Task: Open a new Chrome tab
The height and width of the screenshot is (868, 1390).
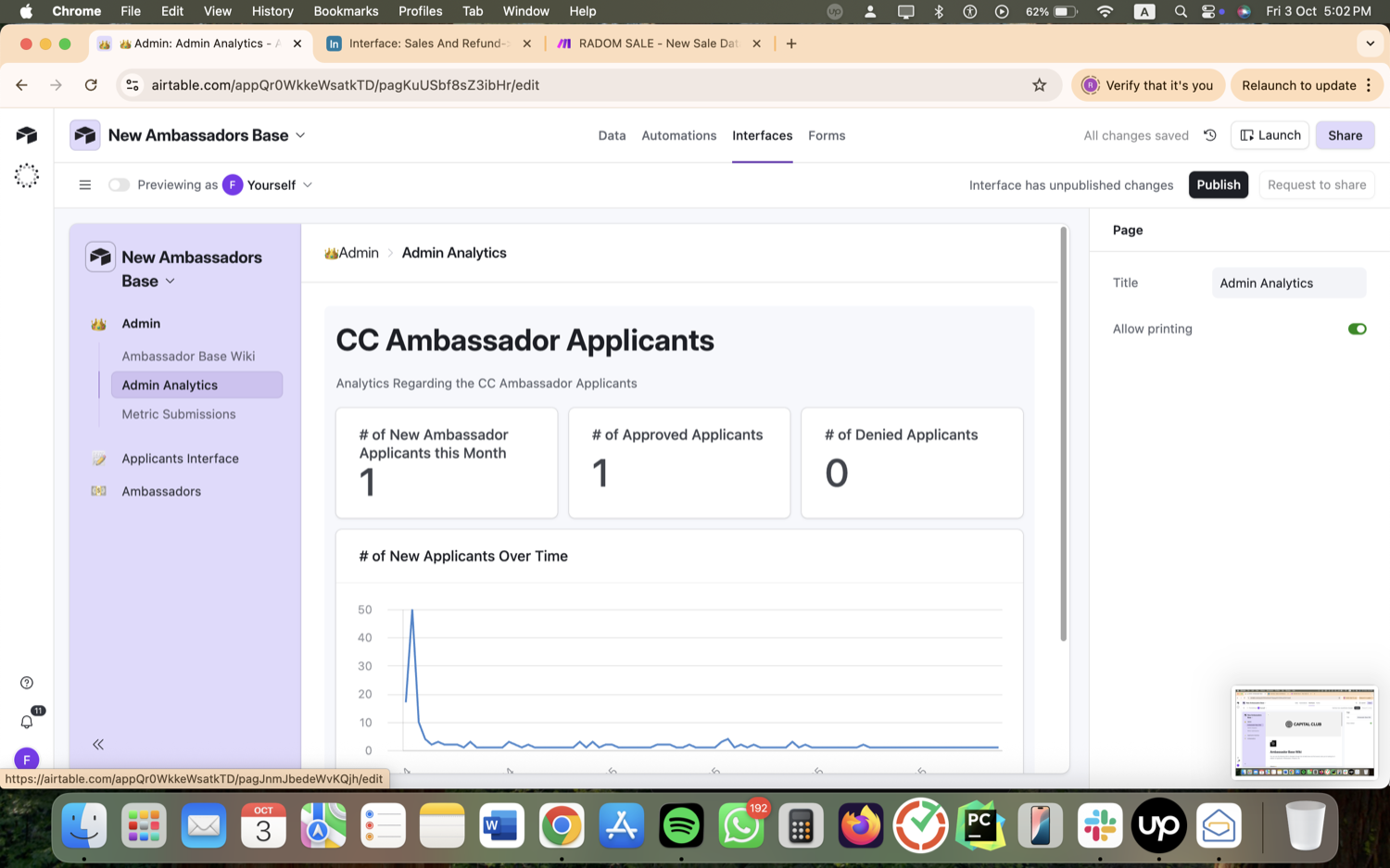Action: pos(791,44)
